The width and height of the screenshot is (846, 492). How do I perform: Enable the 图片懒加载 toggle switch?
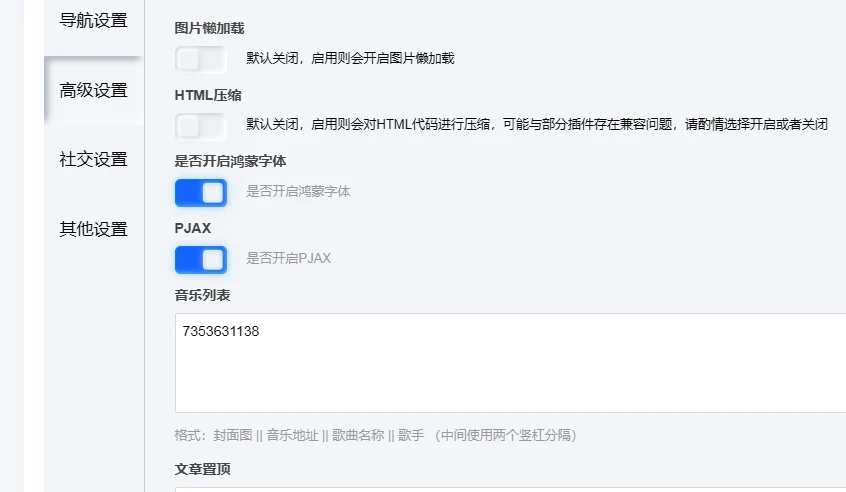200,59
